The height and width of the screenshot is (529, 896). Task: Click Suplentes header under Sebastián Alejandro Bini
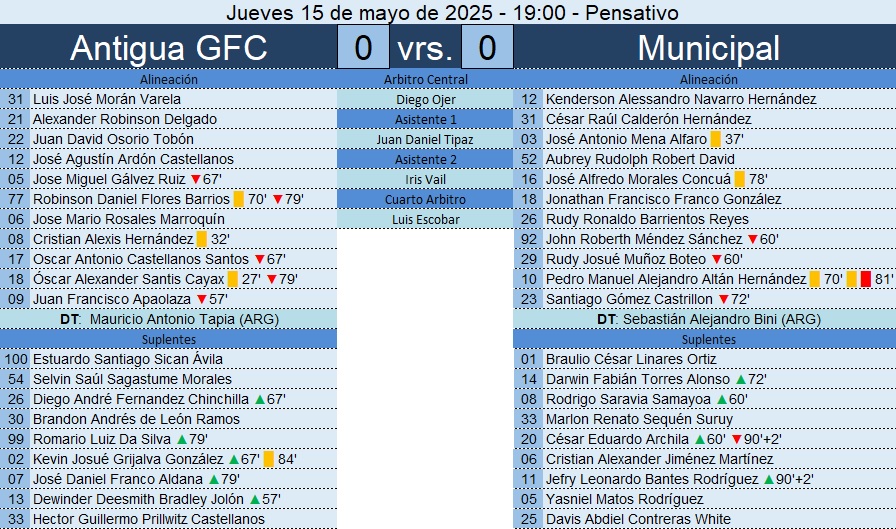pyautogui.click(x=708, y=339)
